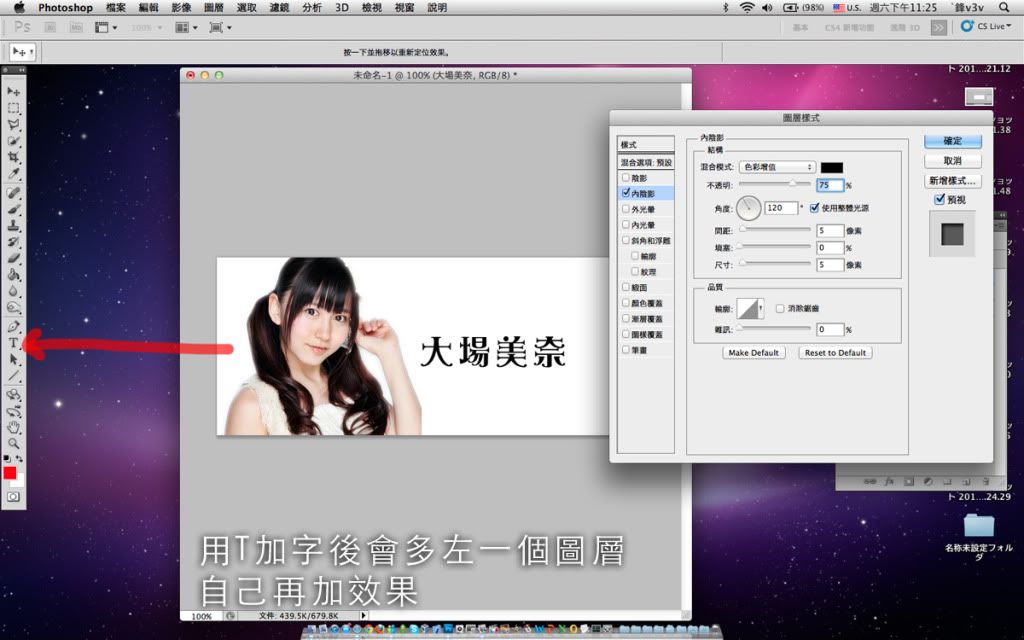Activate the Pen tool

pyautogui.click(x=14, y=326)
